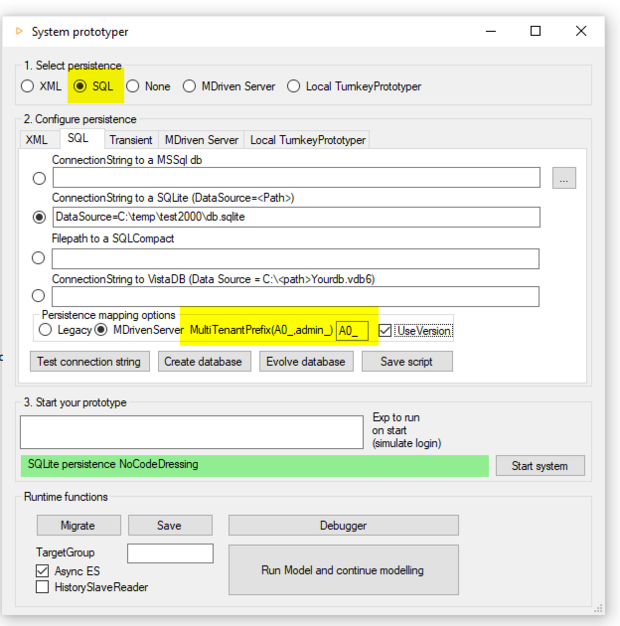Image resolution: width=620 pixels, height=626 pixels.
Task: Click Save script button
Action: pyautogui.click(x=407, y=361)
